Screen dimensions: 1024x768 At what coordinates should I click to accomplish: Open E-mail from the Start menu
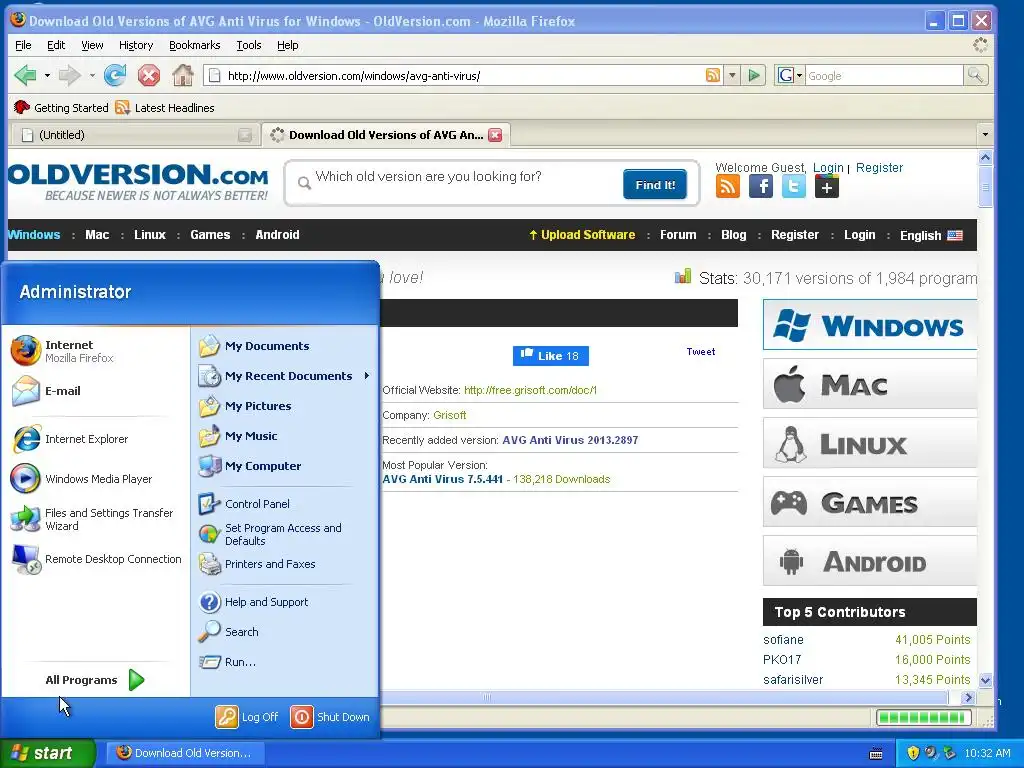coord(95,391)
